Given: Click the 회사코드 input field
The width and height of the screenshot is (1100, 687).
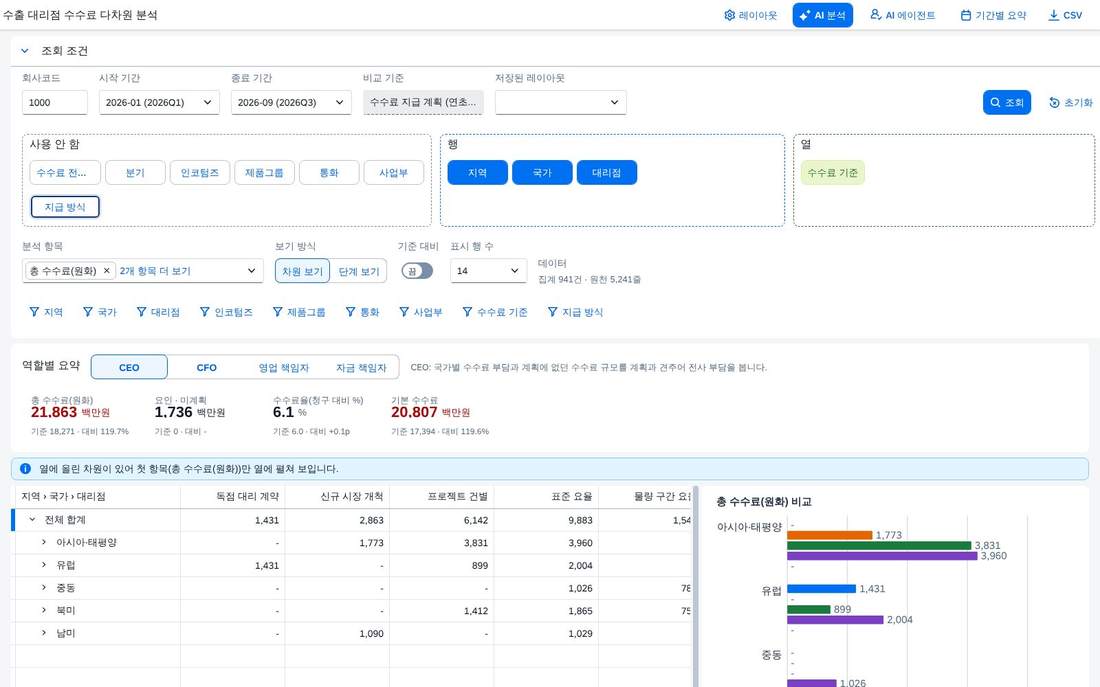Looking at the screenshot, I should pos(55,102).
